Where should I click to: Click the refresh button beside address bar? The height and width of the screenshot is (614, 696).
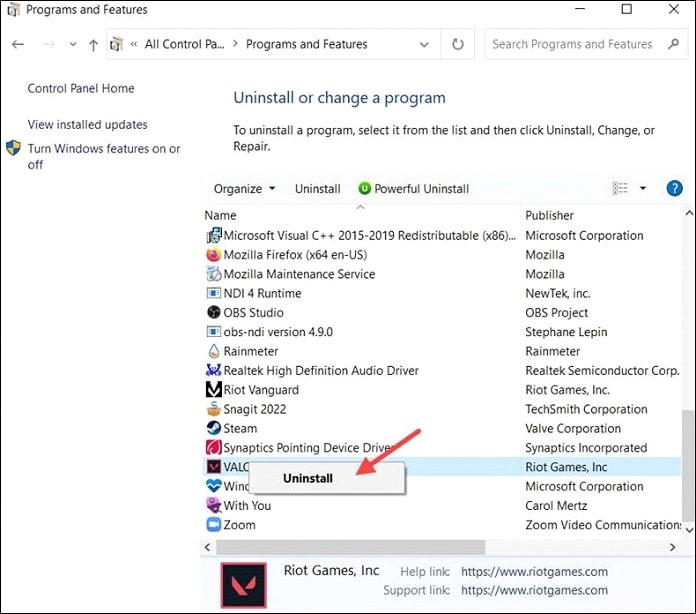click(458, 44)
